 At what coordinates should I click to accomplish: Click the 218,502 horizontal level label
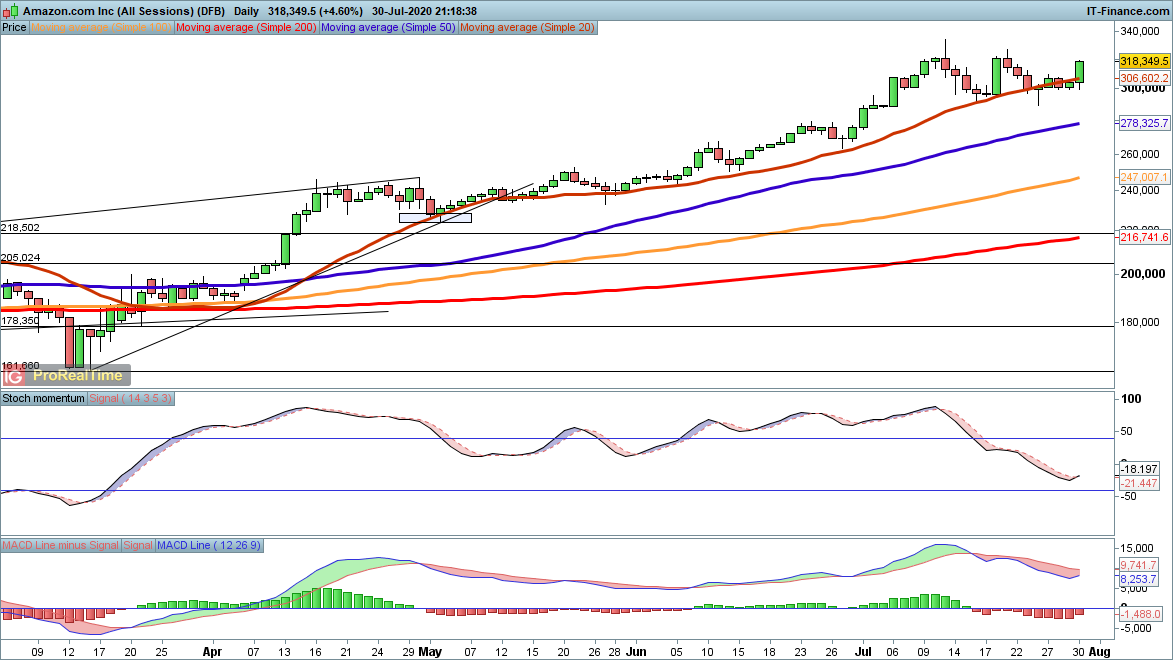click(20, 227)
